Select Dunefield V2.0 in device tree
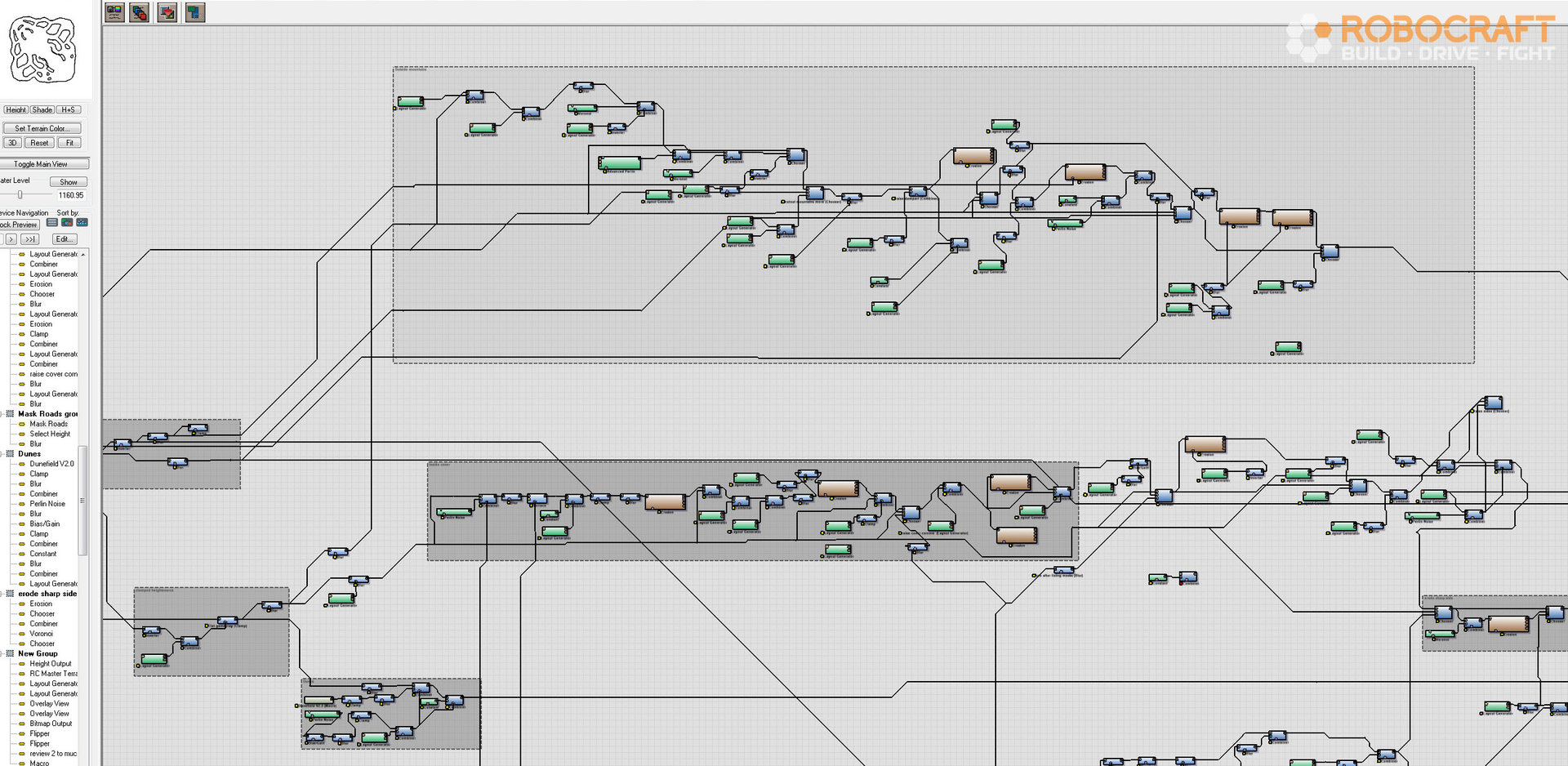Viewport: 1568px width, 766px height. coord(51,464)
